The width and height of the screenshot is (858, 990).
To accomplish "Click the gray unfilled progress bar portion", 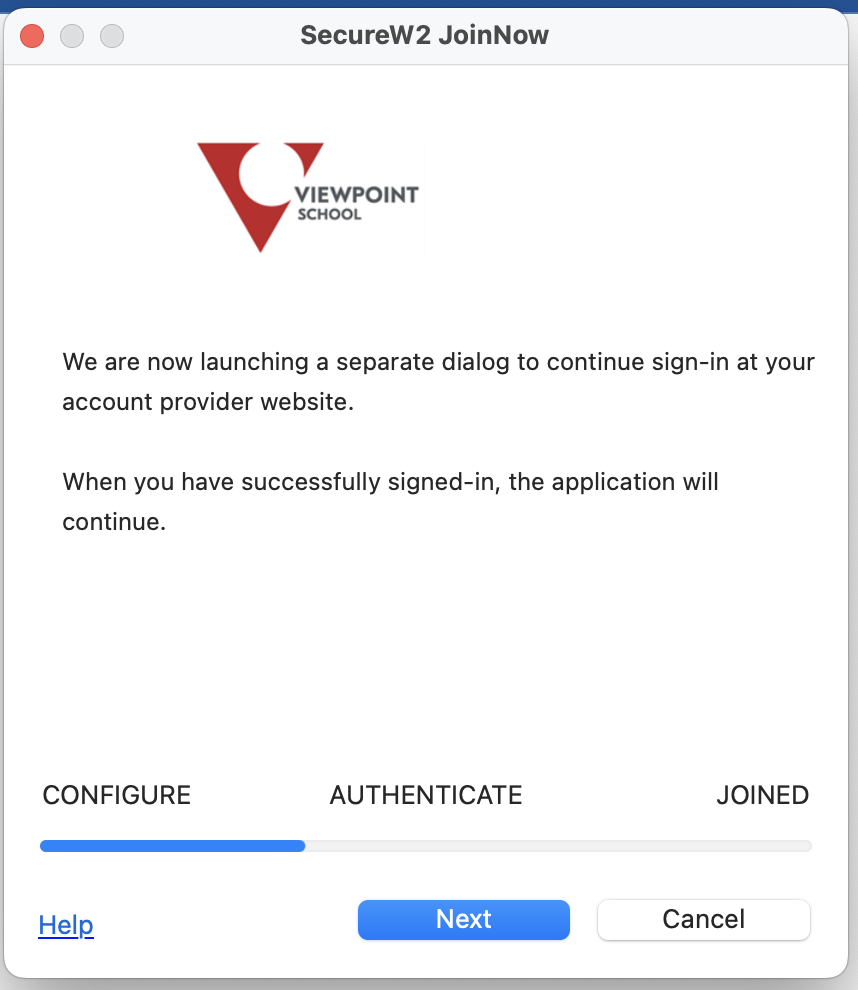I will [x=558, y=846].
